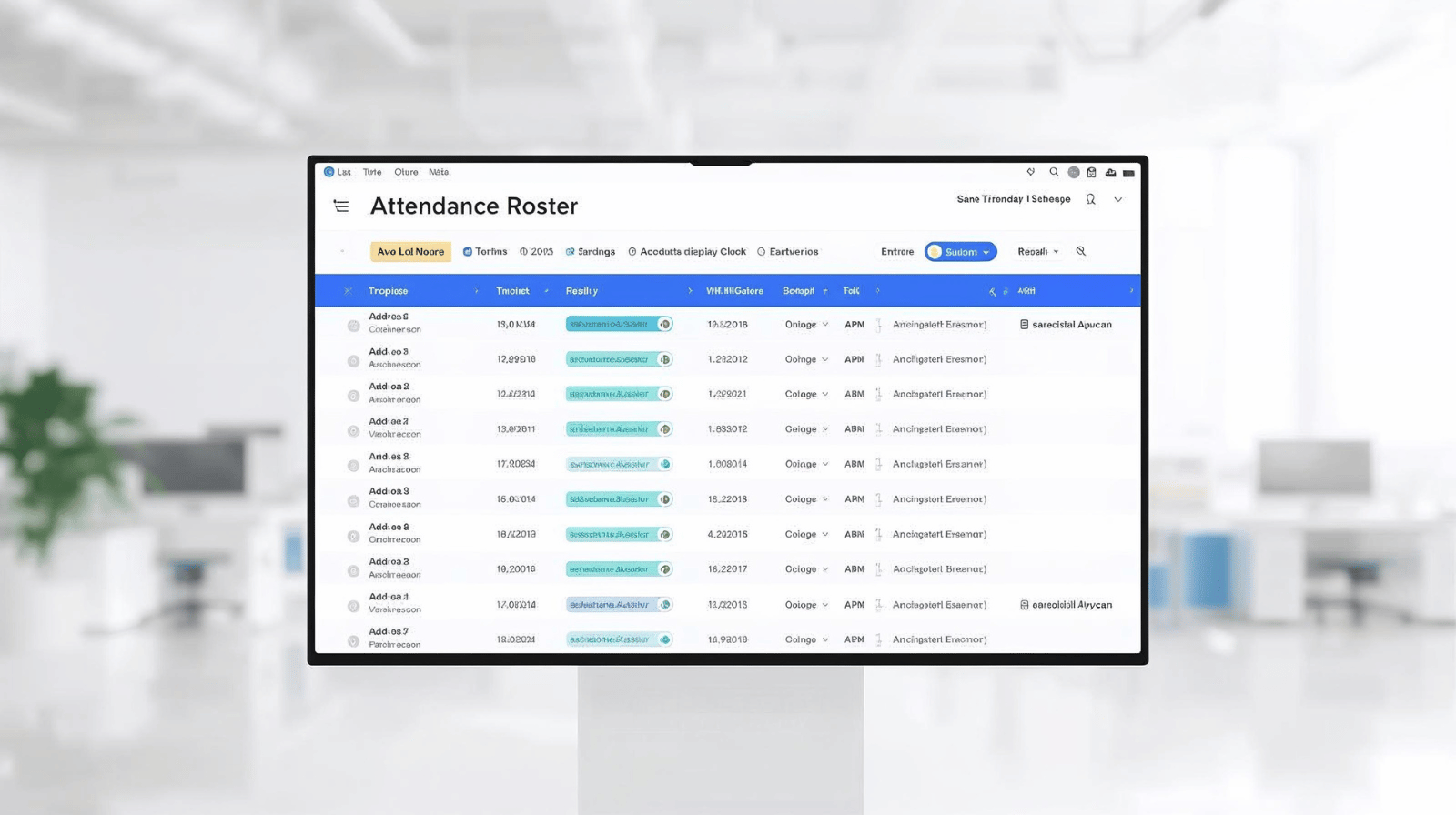Open the hamburger menu beside Attendance Roster
This screenshot has width=1456, height=815.
point(341,206)
